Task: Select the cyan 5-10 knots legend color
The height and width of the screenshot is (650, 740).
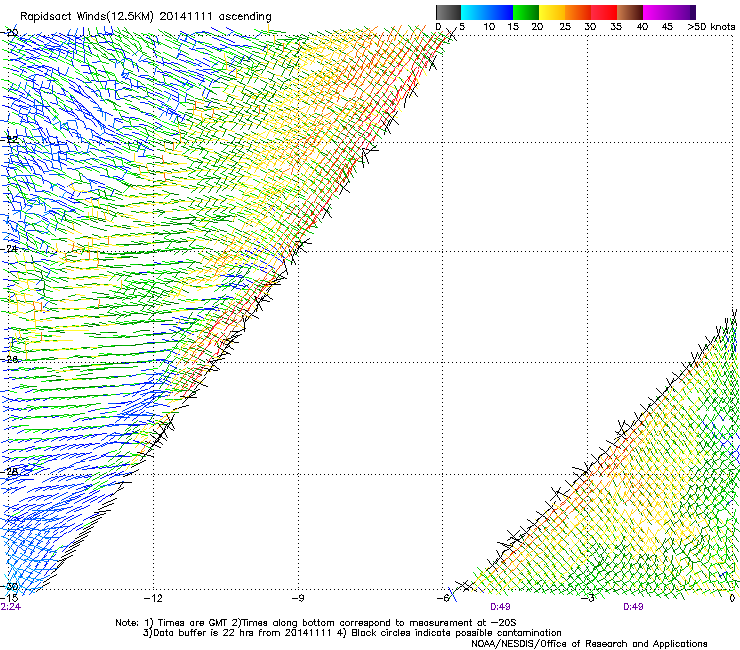Action: [474, 12]
